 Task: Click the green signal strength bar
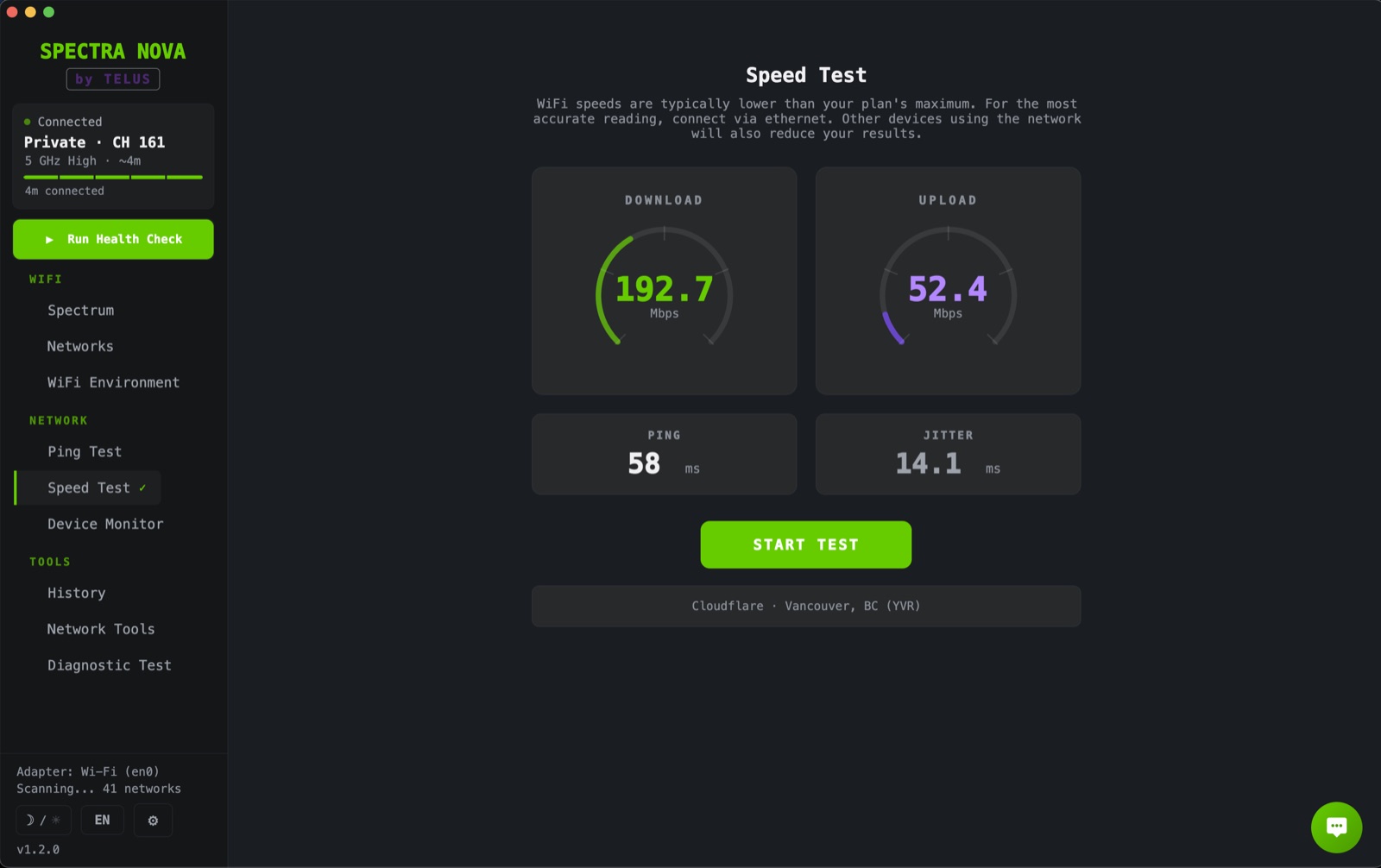point(113,177)
